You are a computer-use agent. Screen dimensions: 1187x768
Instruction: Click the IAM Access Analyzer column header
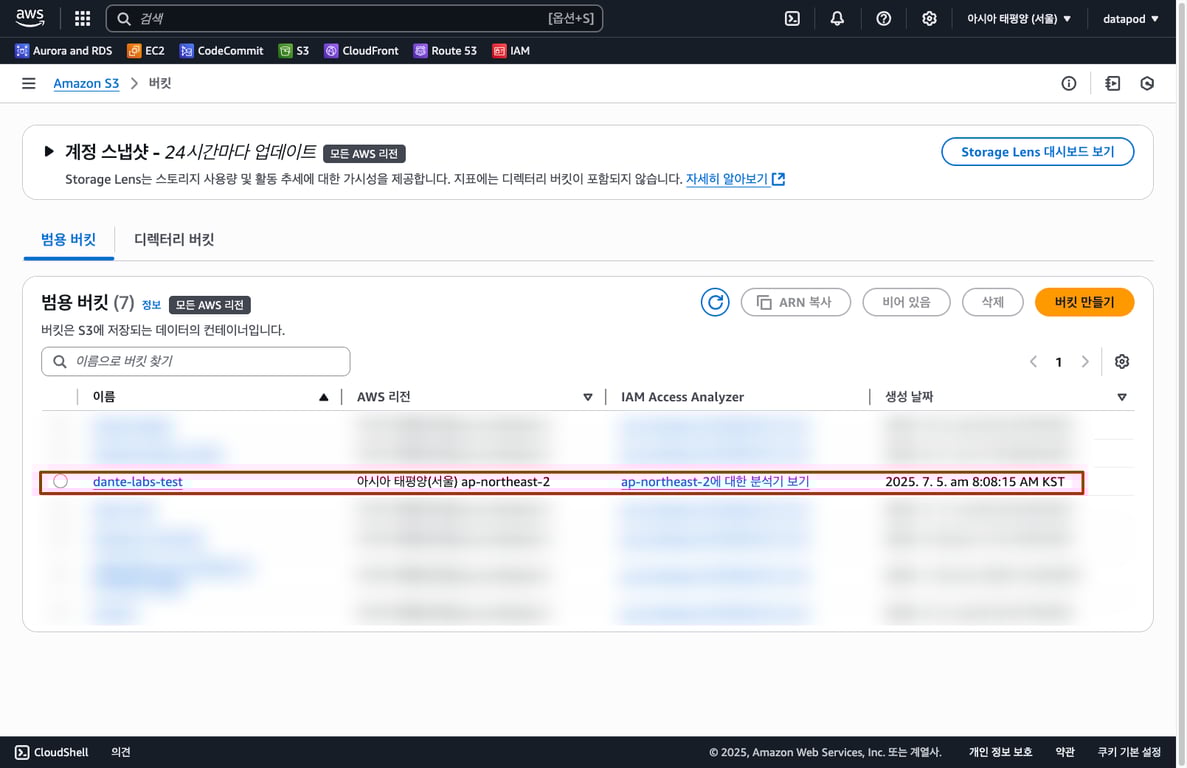[682, 396]
